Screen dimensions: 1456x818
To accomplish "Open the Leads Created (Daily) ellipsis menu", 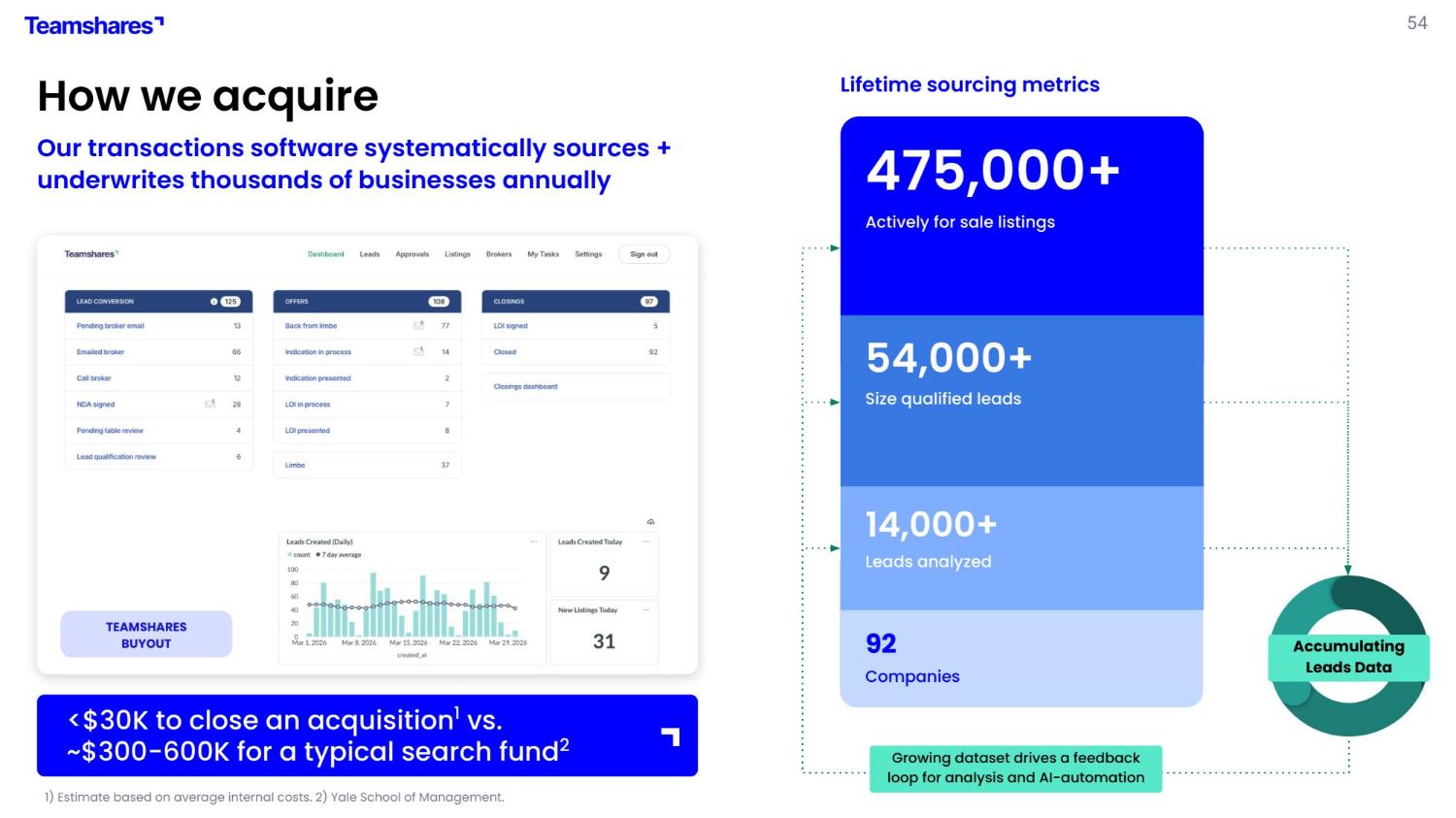I will [x=533, y=541].
